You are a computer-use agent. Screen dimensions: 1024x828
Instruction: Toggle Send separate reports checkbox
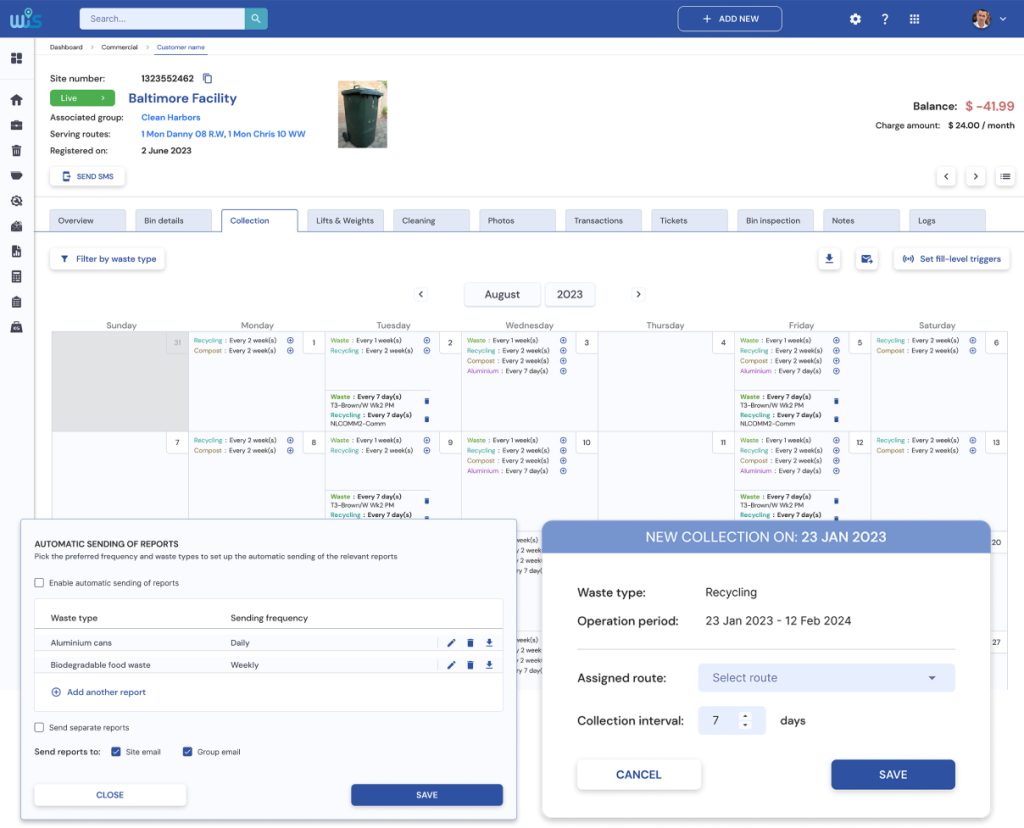[40, 728]
